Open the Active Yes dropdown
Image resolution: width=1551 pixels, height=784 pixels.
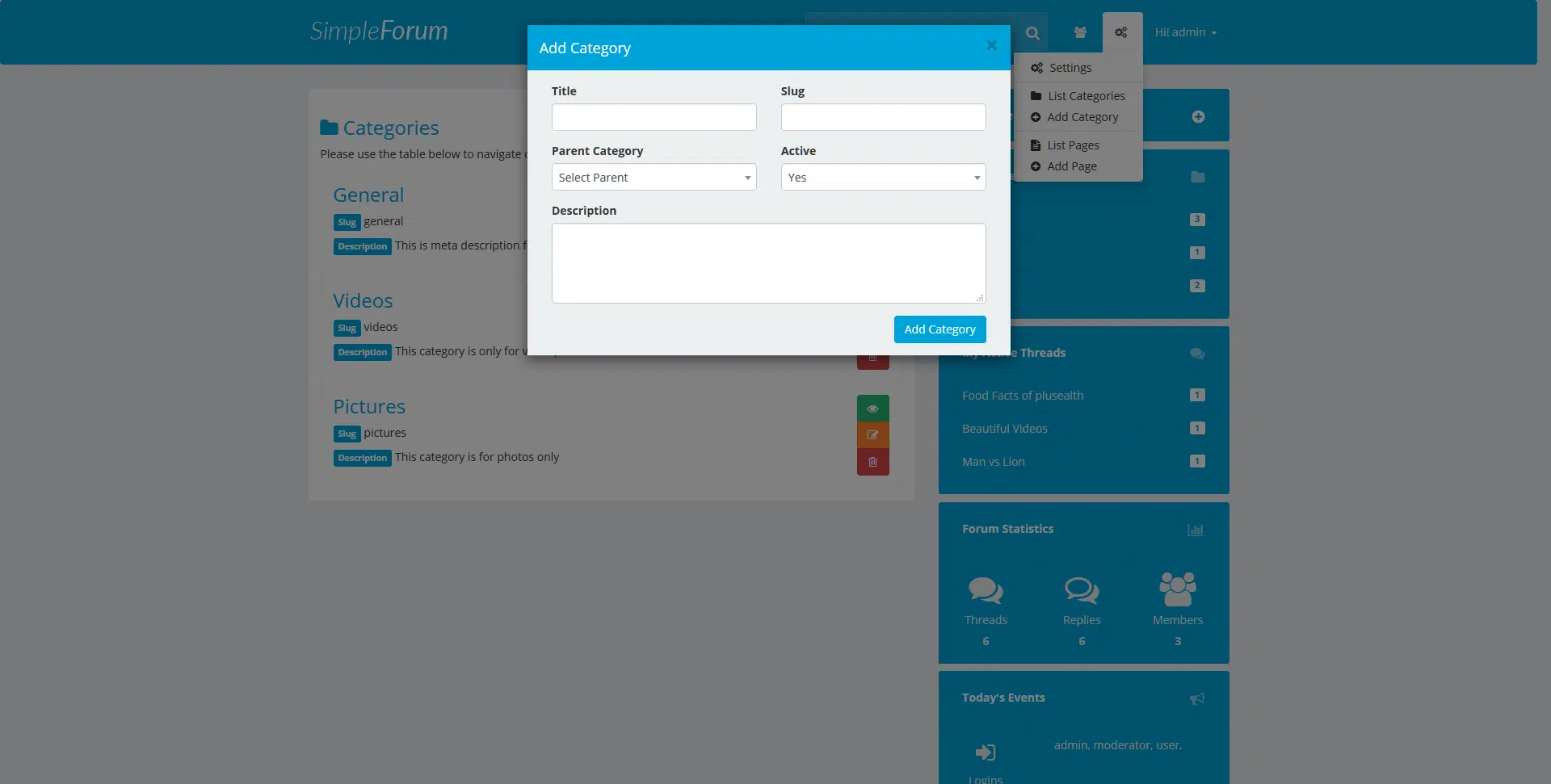883,178
